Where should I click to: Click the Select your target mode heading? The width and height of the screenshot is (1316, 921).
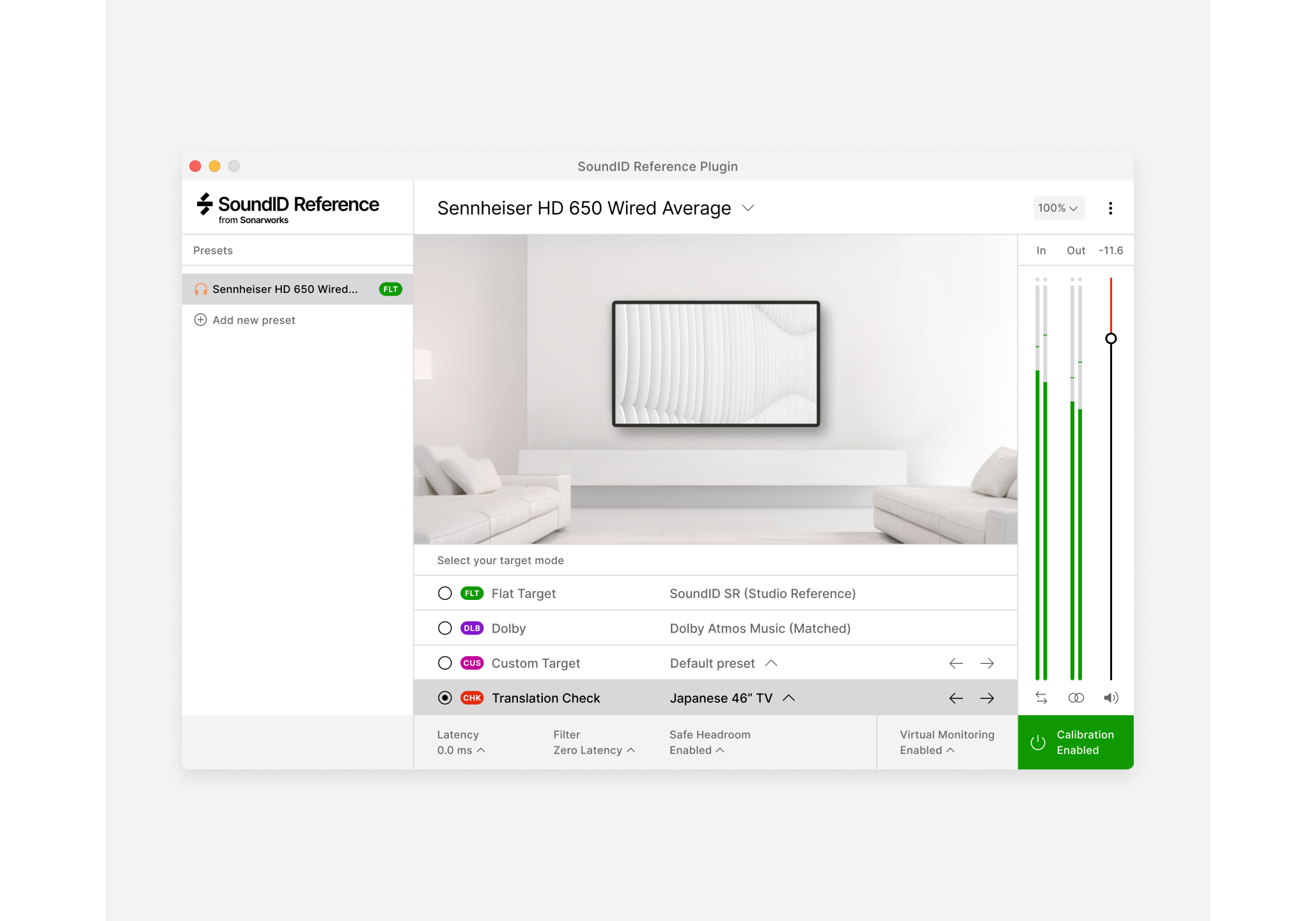pos(500,560)
